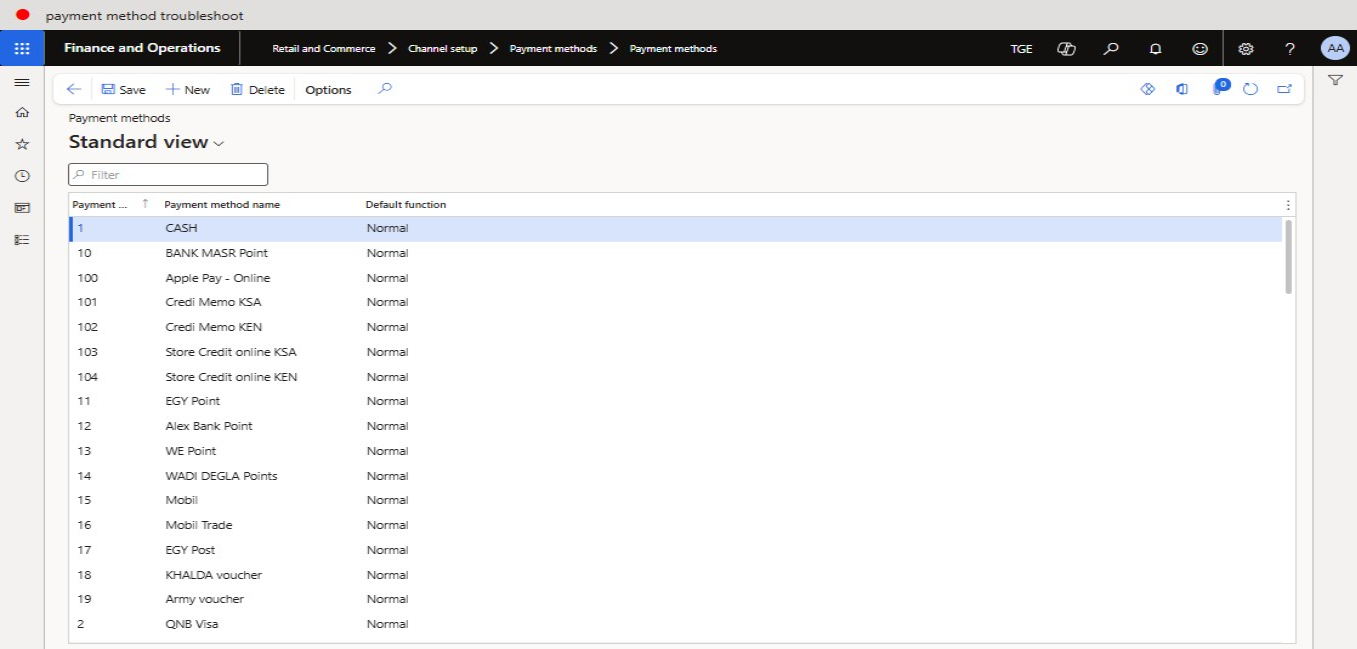The image size is (1357, 649).
Task: Select EGY Point row
Action: 675,401
